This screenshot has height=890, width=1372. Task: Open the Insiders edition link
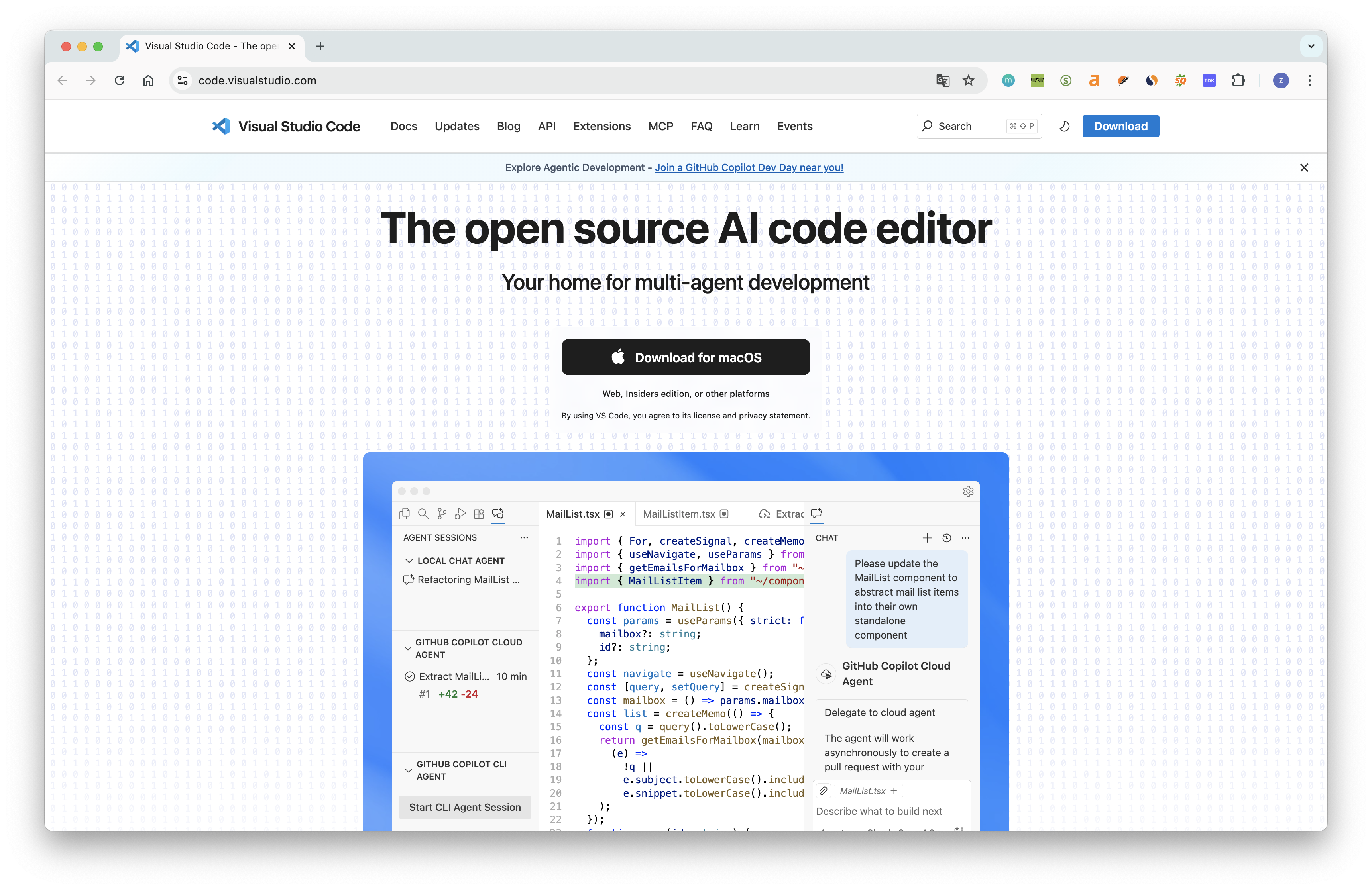657,394
